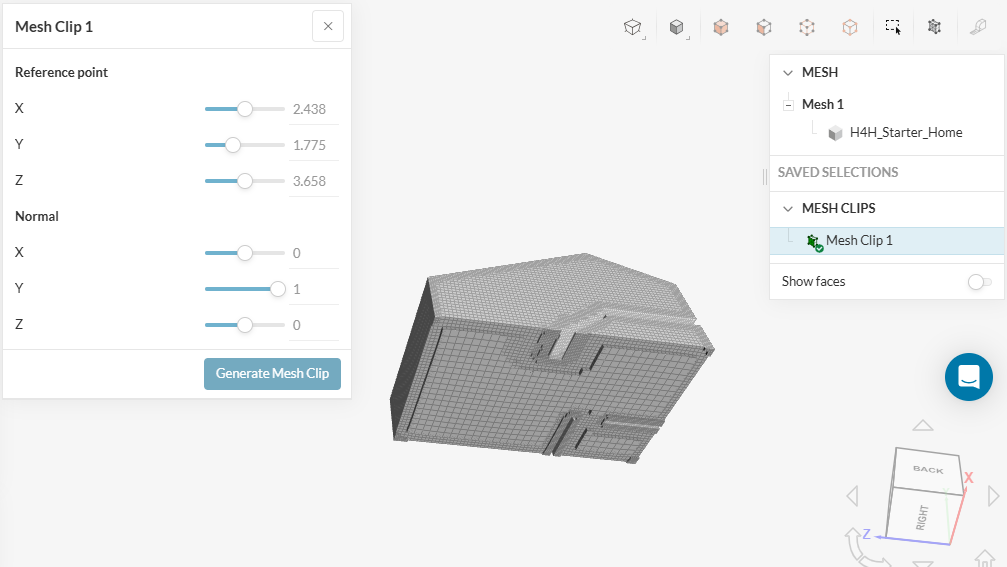Click the Mesh Clip 1 status icon
The image size is (1007, 567).
coord(814,242)
